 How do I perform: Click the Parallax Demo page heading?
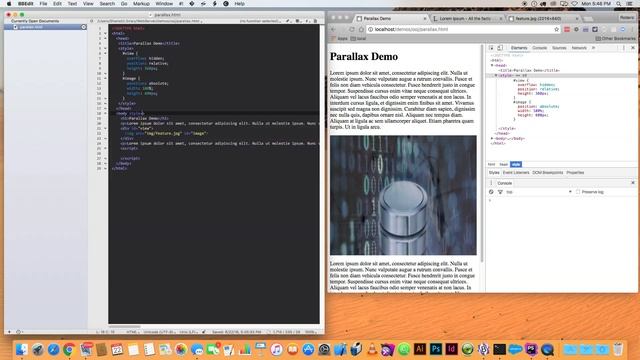click(364, 56)
